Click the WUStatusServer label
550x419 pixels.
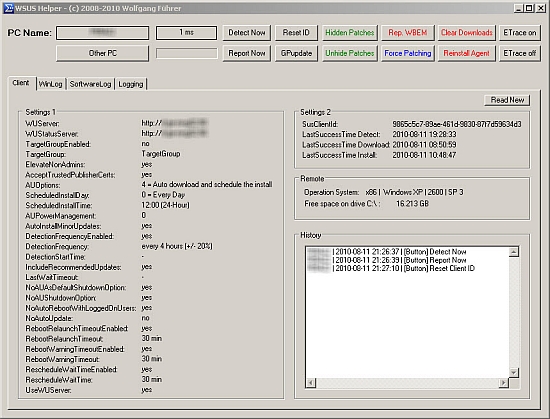click(x=52, y=134)
